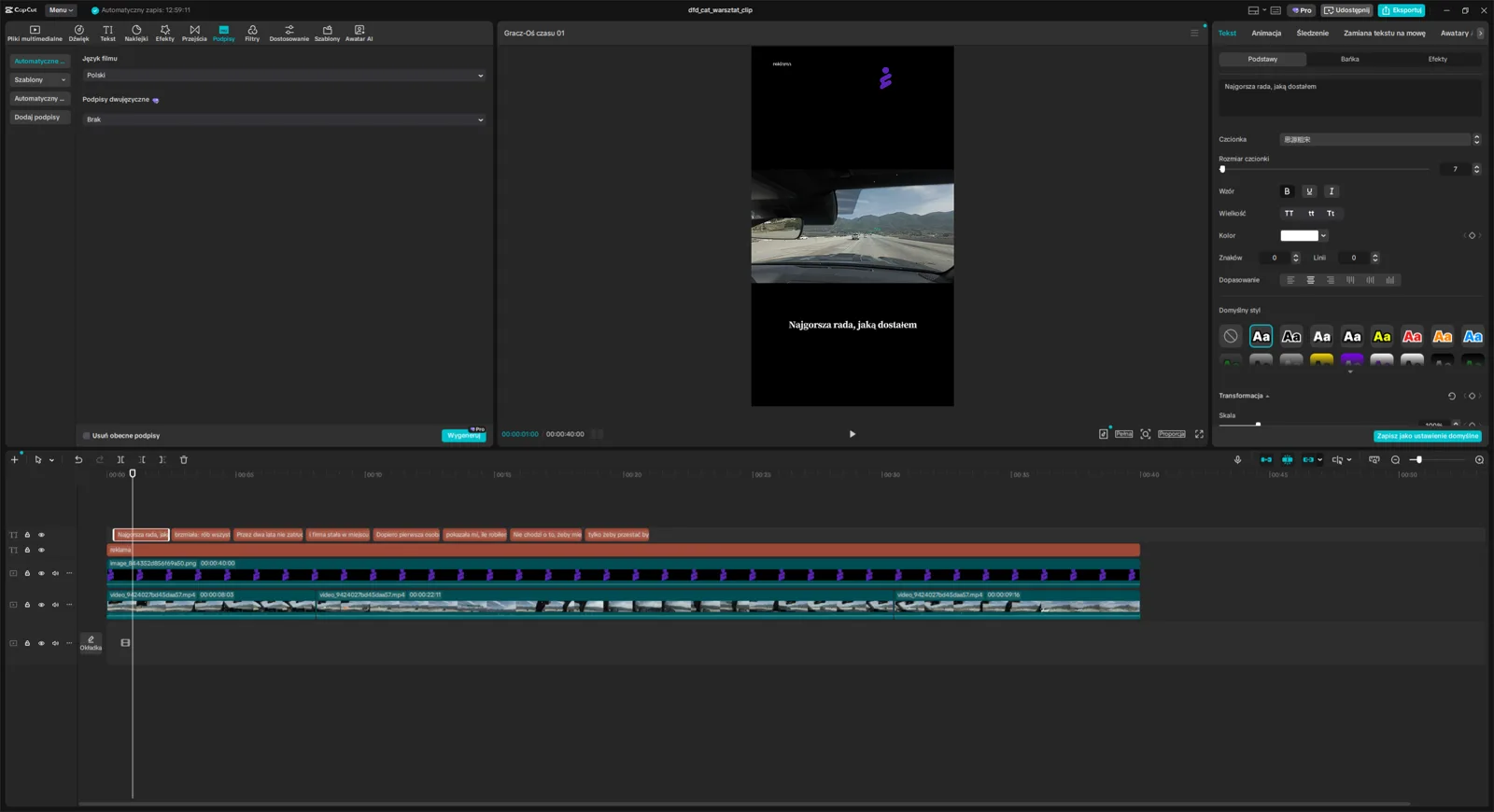This screenshot has width=1494, height=812.
Task: Expand the Szablony sidebar item
Action: point(40,80)
